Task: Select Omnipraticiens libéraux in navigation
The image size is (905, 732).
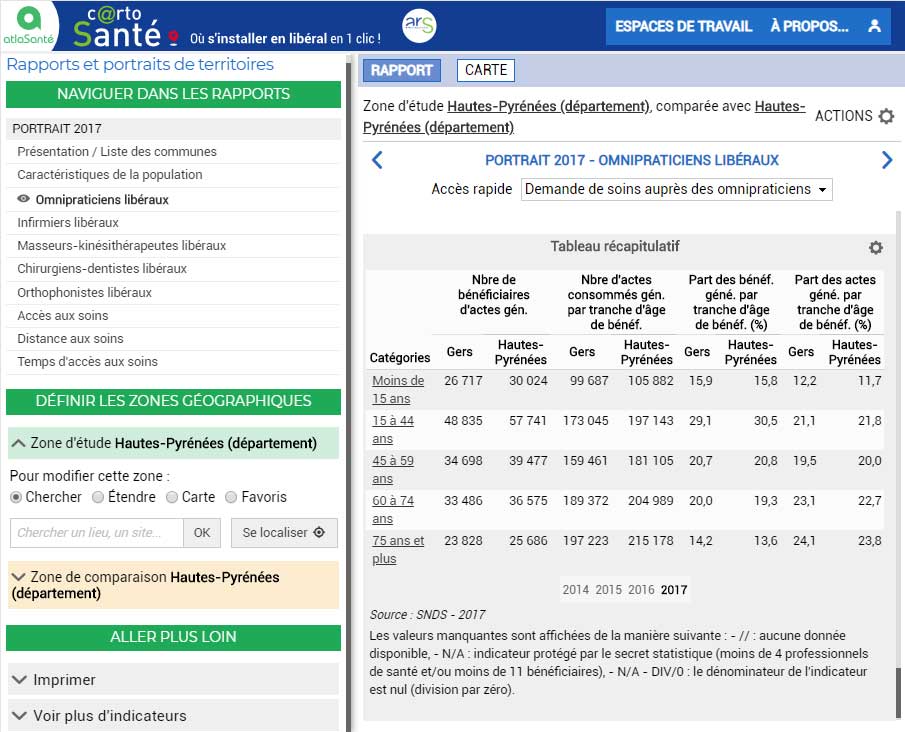Action: [x=102, y=200]
